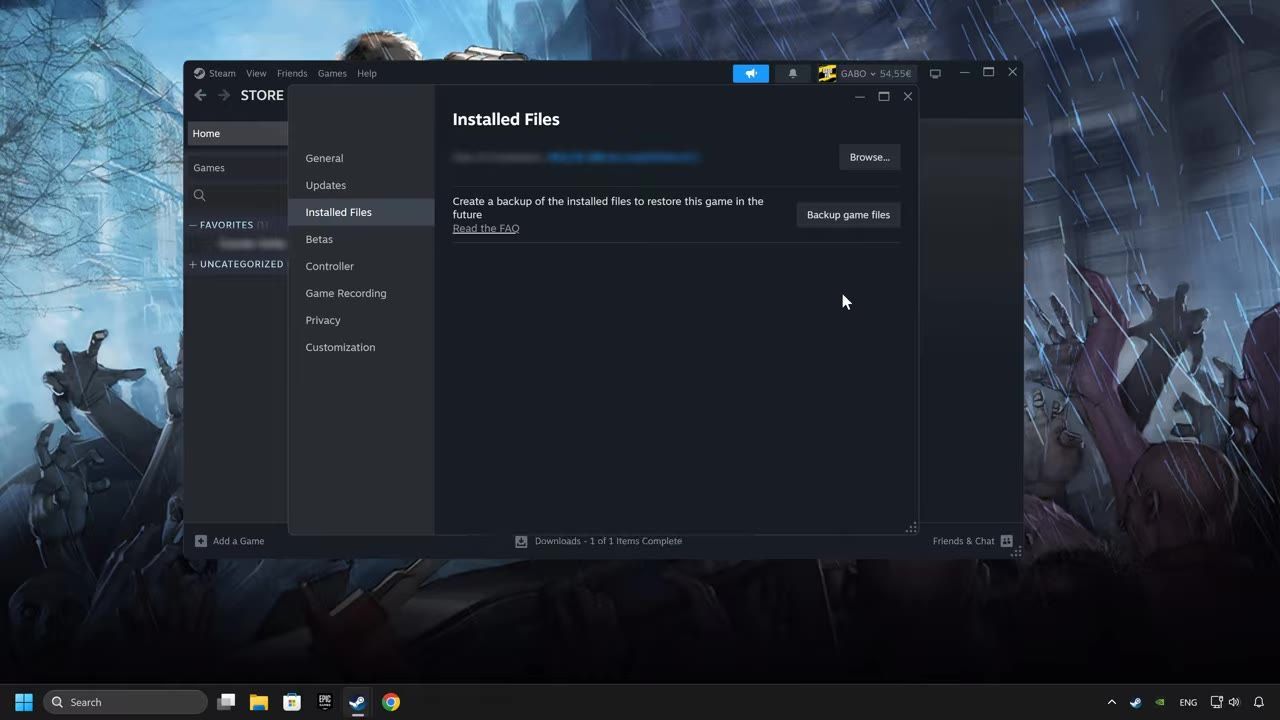Click Add a Game label
1280x720 pixels.
tap(238, 541)
